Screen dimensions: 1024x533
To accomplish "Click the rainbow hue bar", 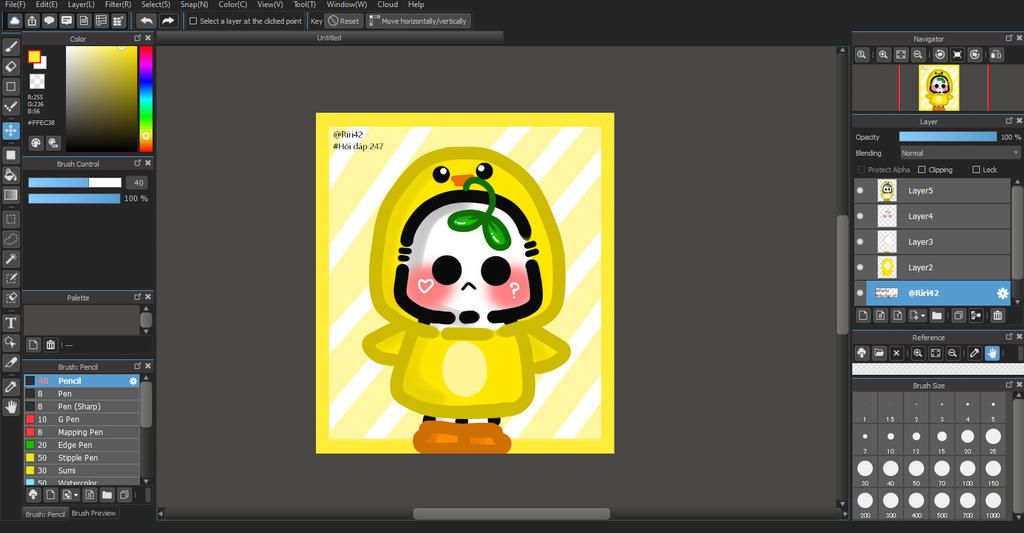I will tap(146, 99).
